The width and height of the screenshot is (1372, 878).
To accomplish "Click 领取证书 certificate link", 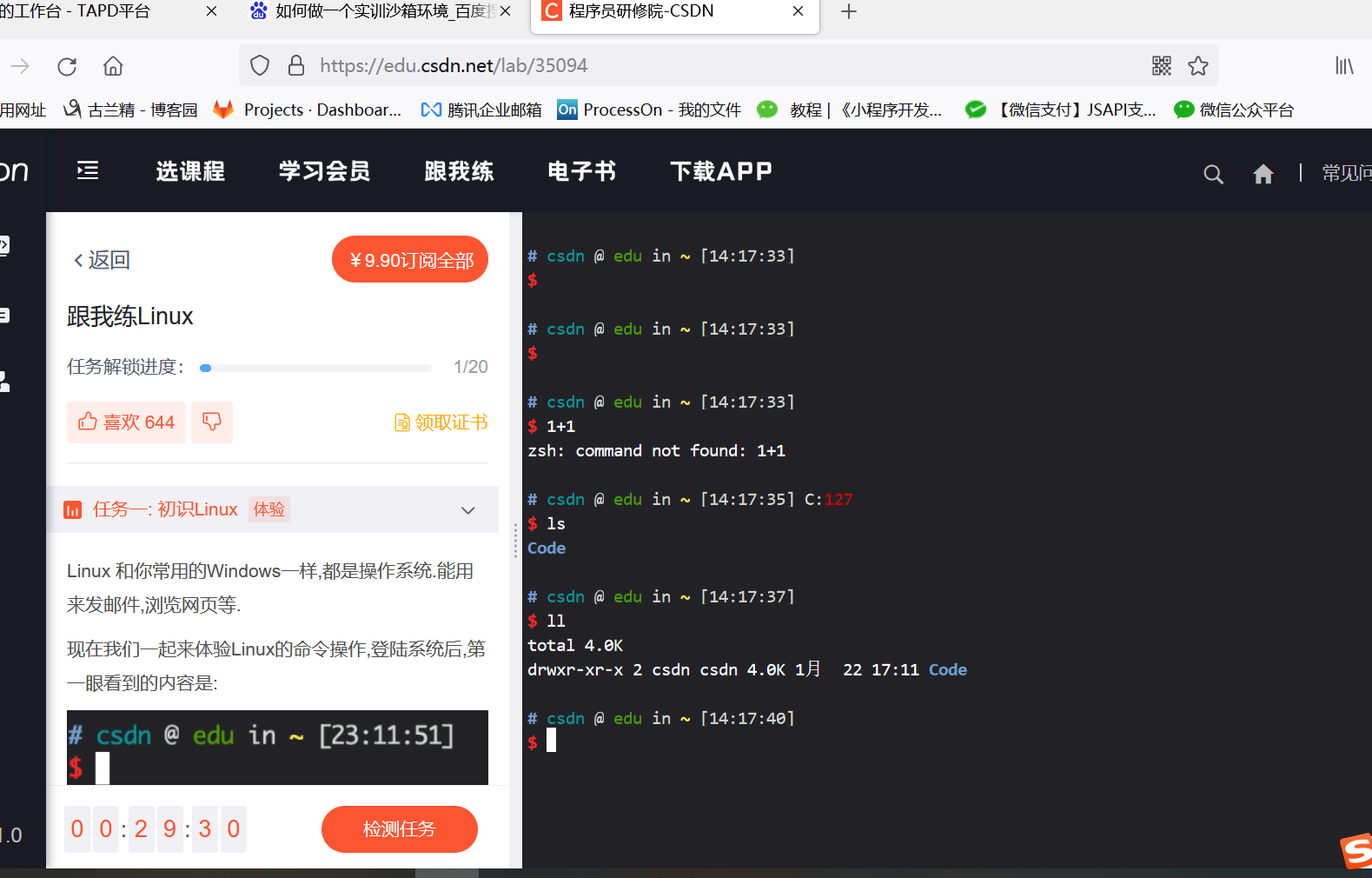I will point(441,422).
